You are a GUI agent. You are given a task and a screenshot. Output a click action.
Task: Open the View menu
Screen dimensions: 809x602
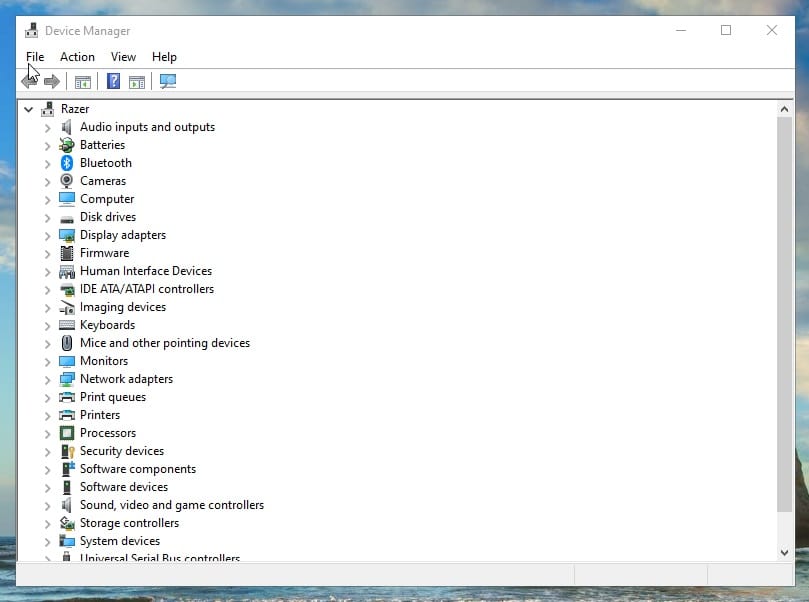coord(123,57)
